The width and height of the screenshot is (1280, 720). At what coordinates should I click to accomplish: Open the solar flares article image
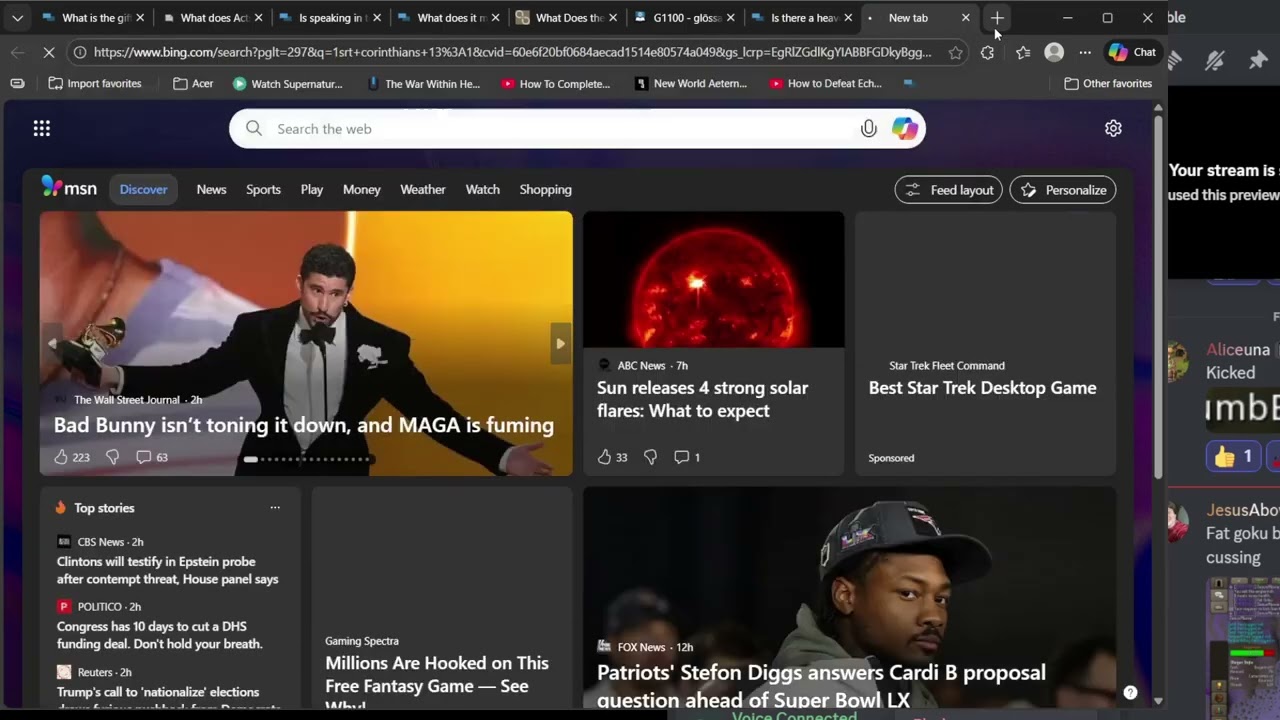714,280
